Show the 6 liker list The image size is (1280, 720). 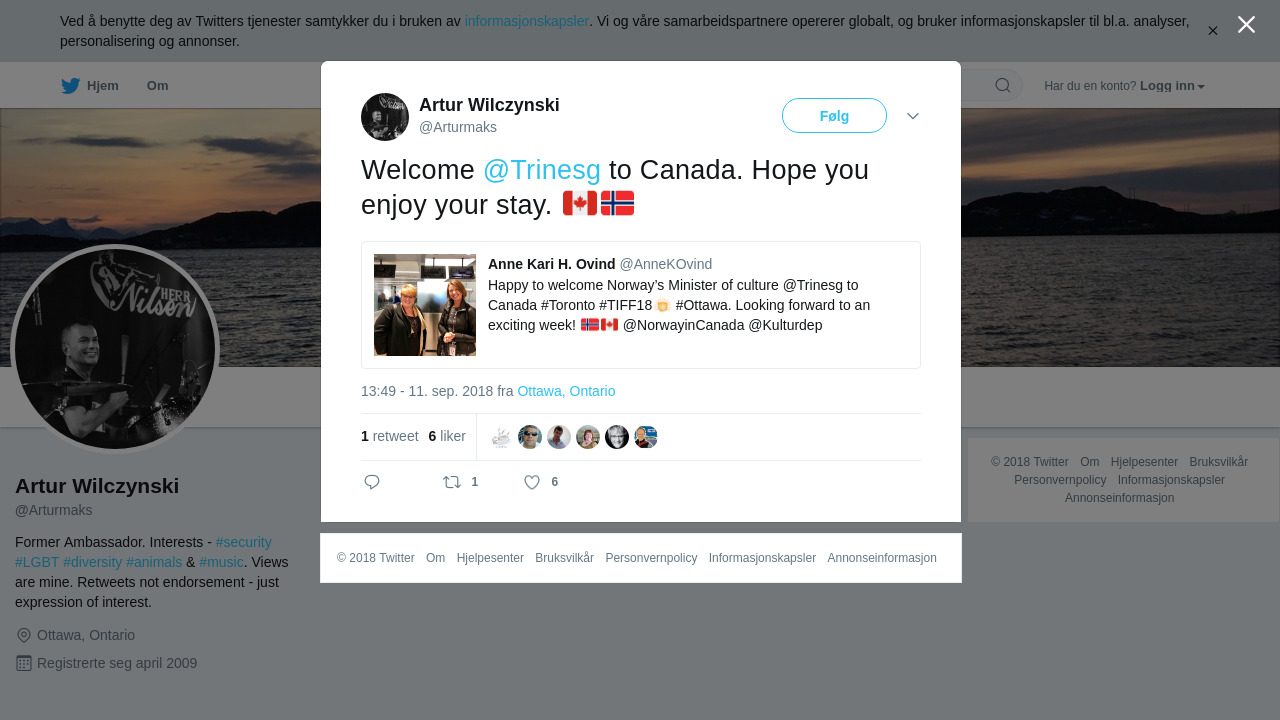[x=447, y=436]
